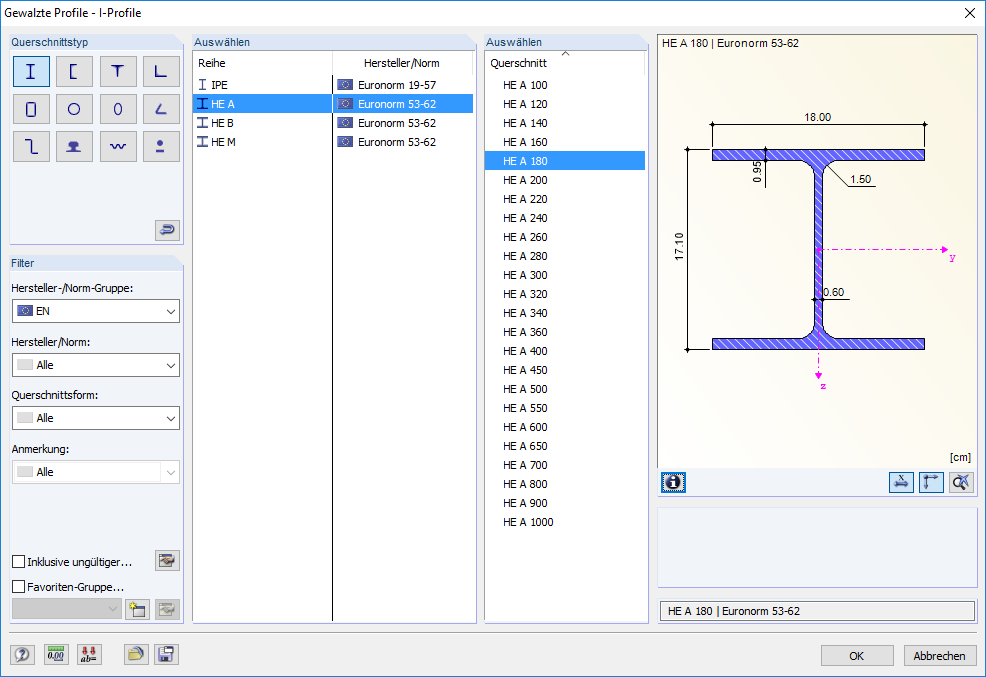The width and height of the screenshot is (986, 677).
Task: Toggle axes display in preview
Action: [x=931, y=482]
